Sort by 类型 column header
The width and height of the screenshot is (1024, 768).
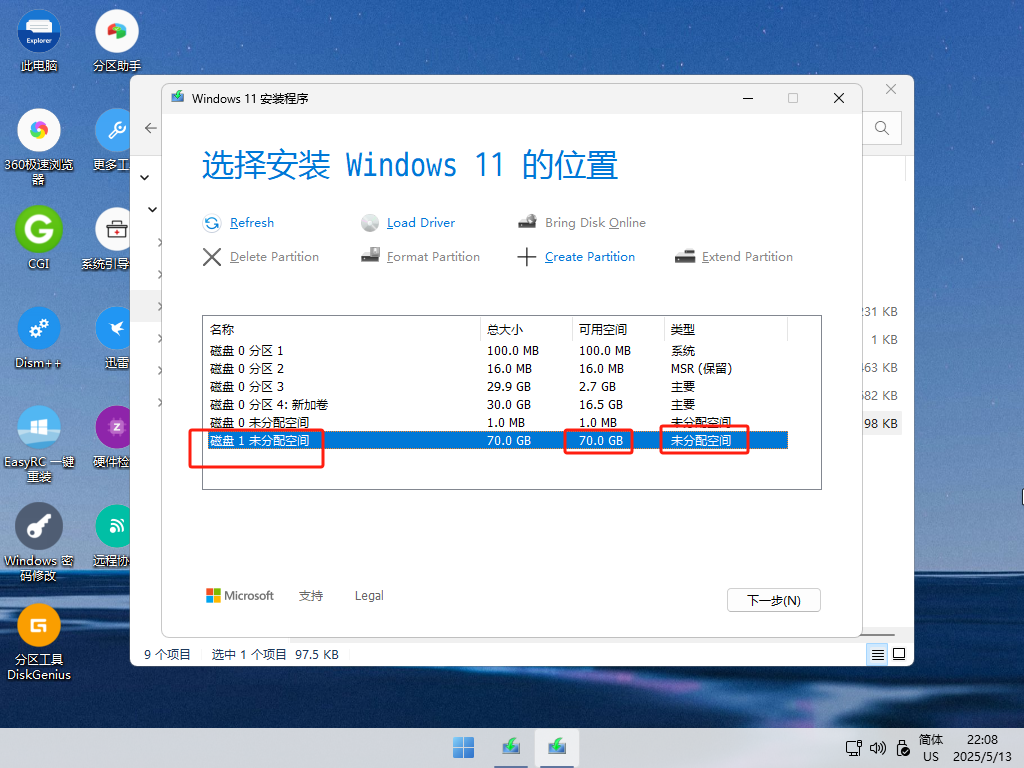point(726,330)
